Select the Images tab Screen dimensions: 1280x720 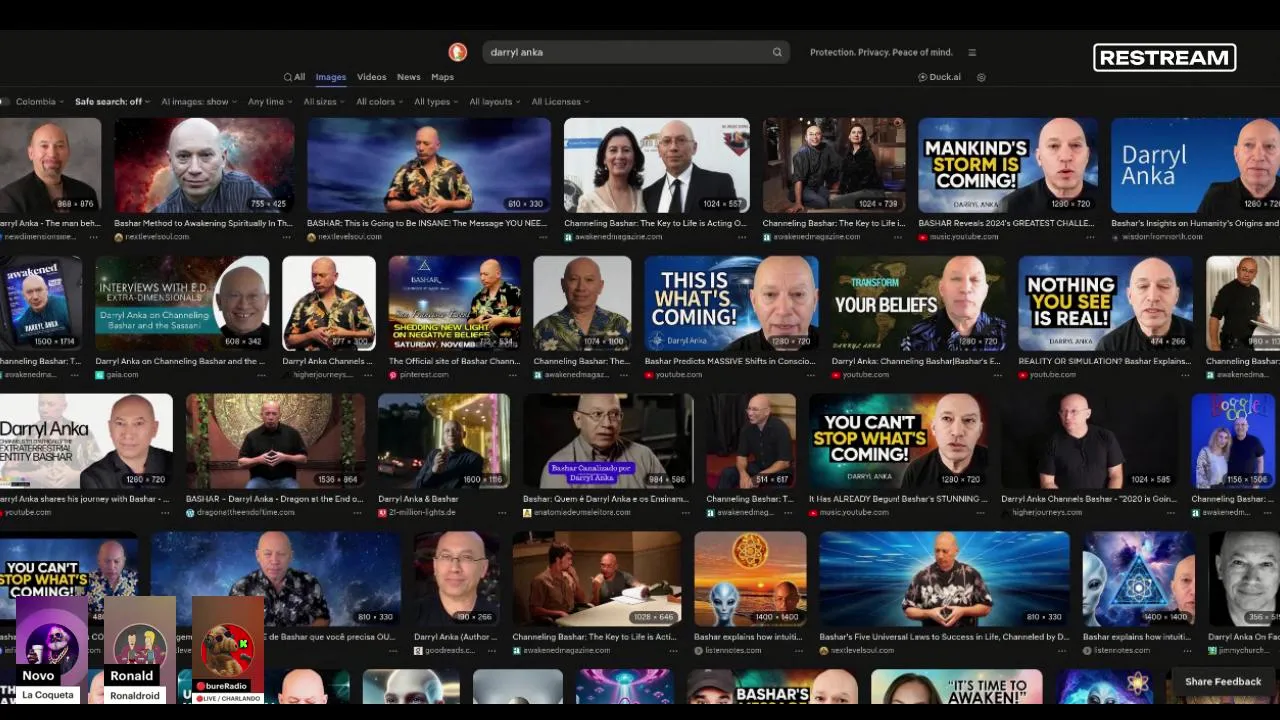(331, 77)
